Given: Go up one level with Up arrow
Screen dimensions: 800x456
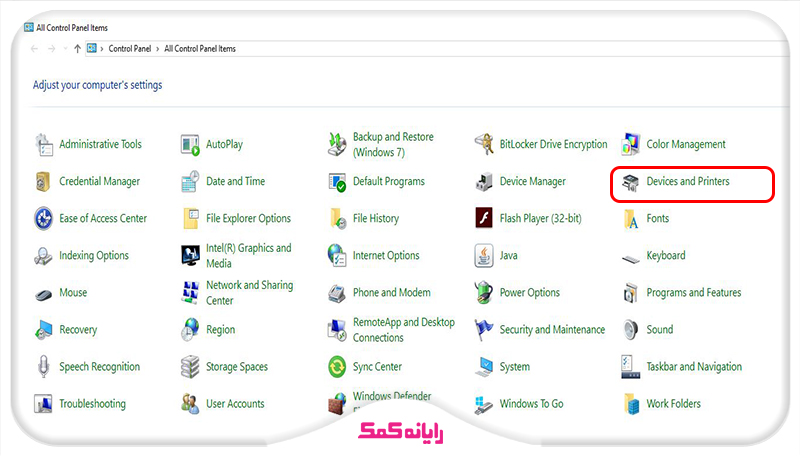Looking at the screenshot, I should [77, 49].
